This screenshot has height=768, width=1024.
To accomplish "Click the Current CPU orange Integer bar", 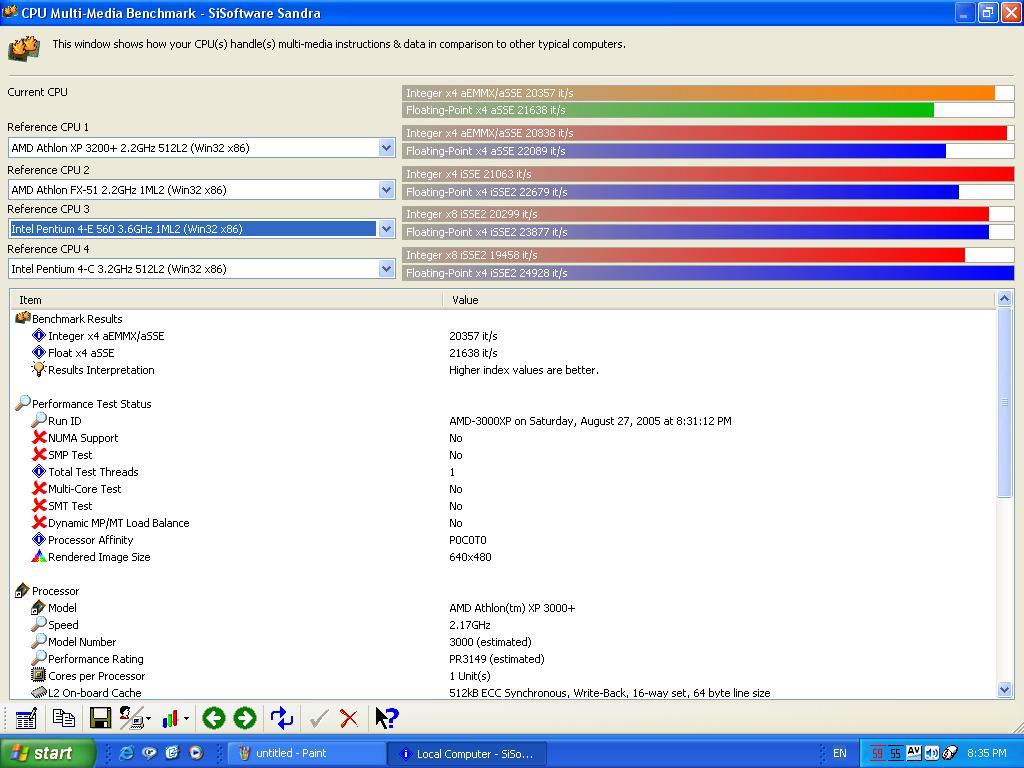I will pos(698,93).
